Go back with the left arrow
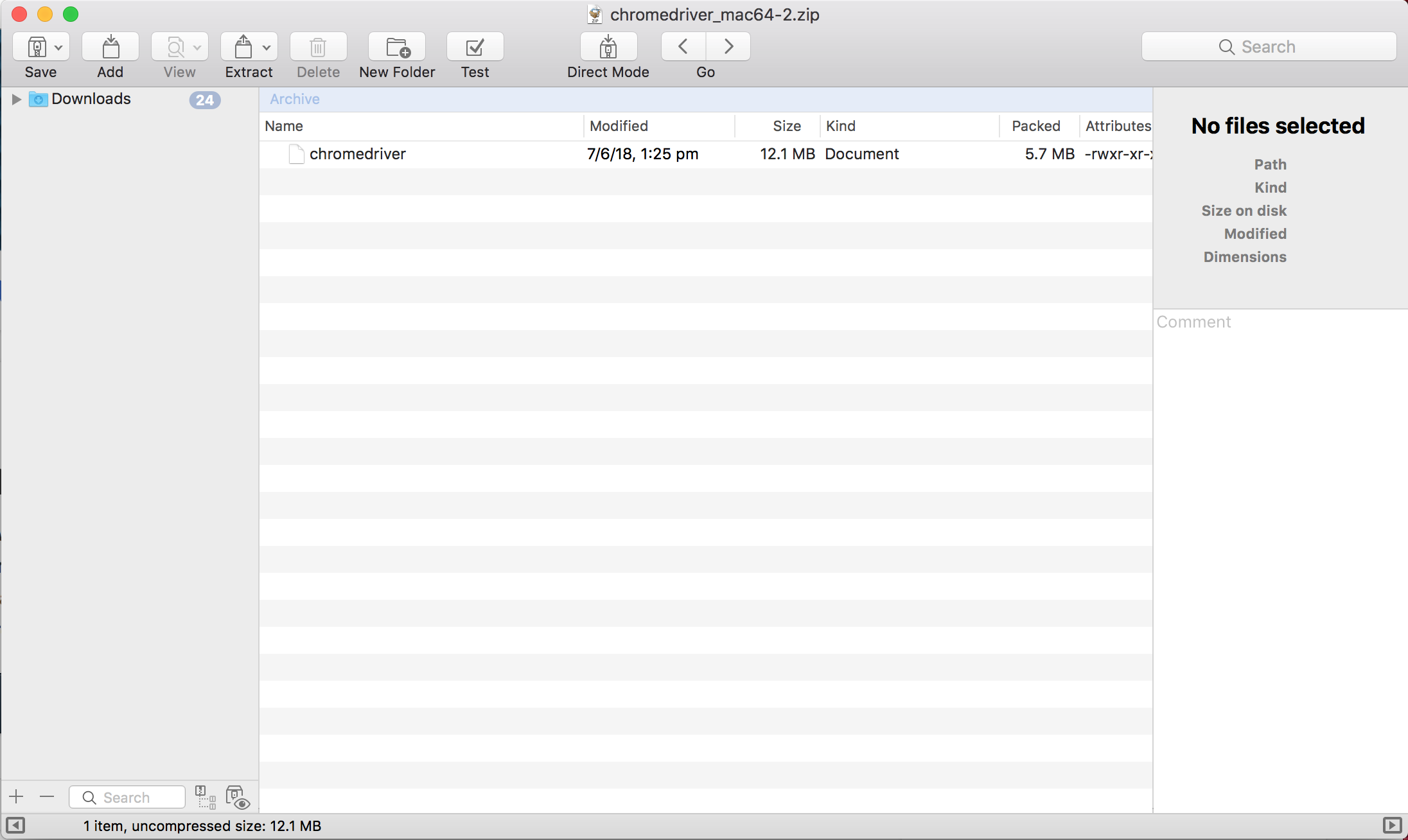 coord(683,47)
